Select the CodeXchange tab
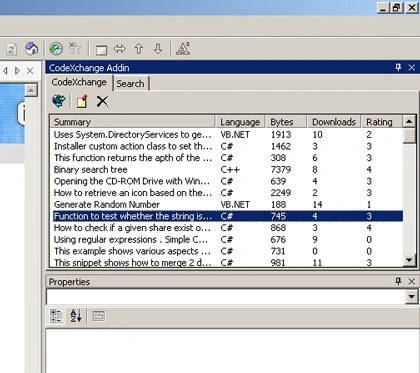The width and height of the screenshot is (420, 373). tap(79, 82)
